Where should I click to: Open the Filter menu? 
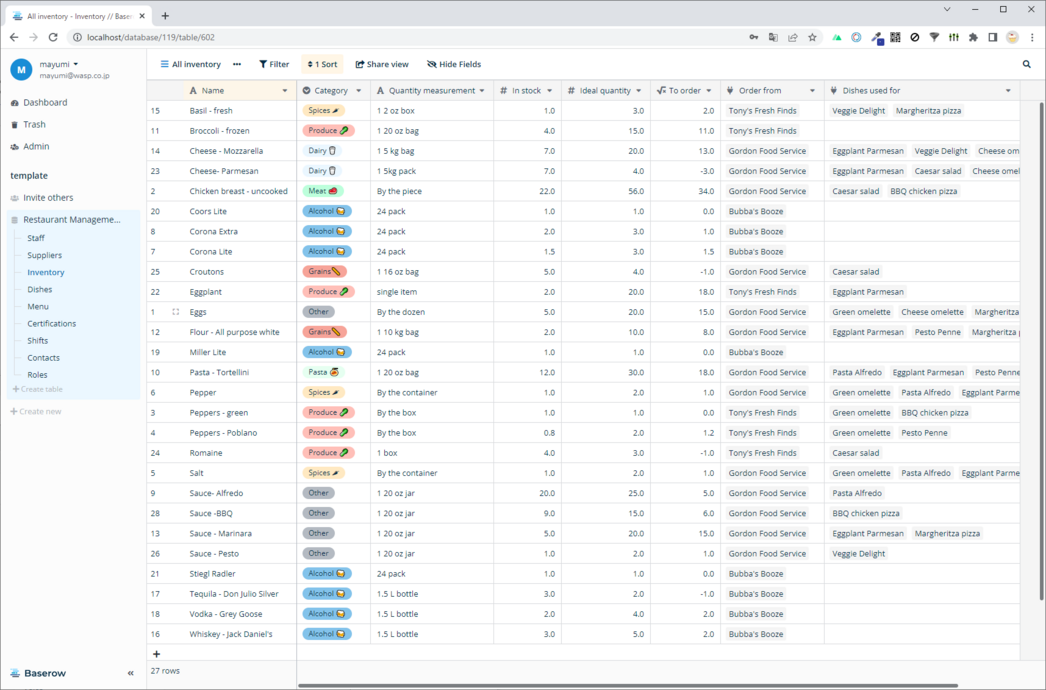click(274, 64)
